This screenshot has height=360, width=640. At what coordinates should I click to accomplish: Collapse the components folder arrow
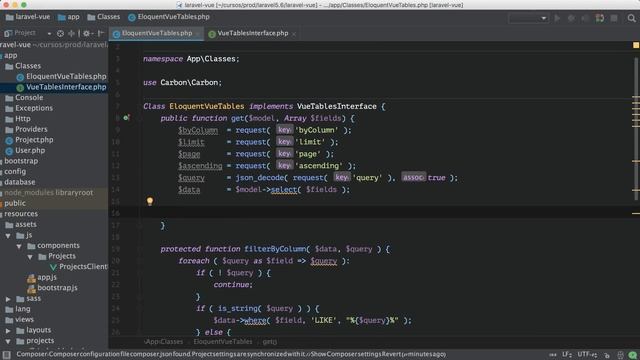pos(19,246)
